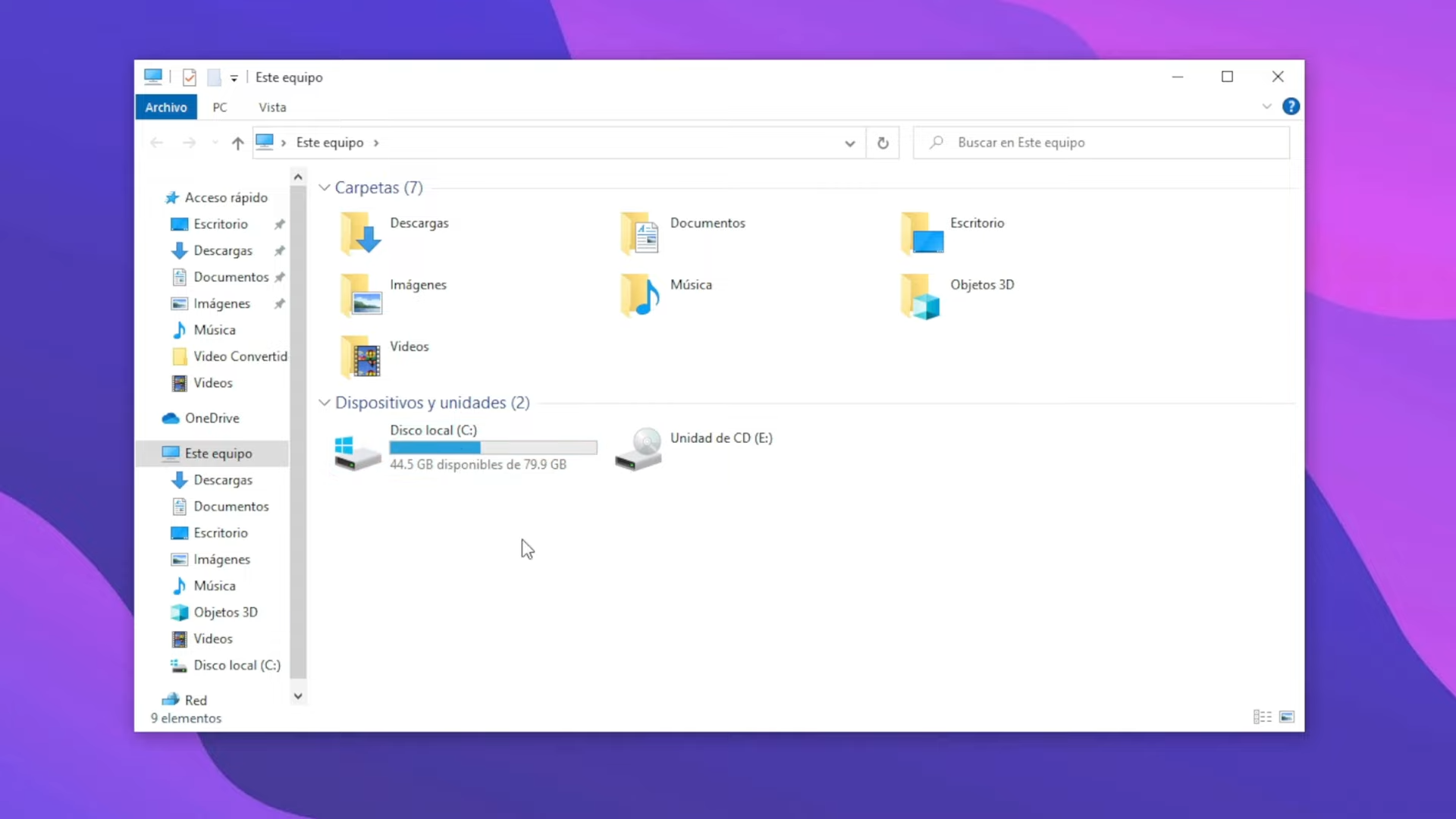Open the Descargas folder icon
Screen dimensions: 1456x819
tap(359, 234)
